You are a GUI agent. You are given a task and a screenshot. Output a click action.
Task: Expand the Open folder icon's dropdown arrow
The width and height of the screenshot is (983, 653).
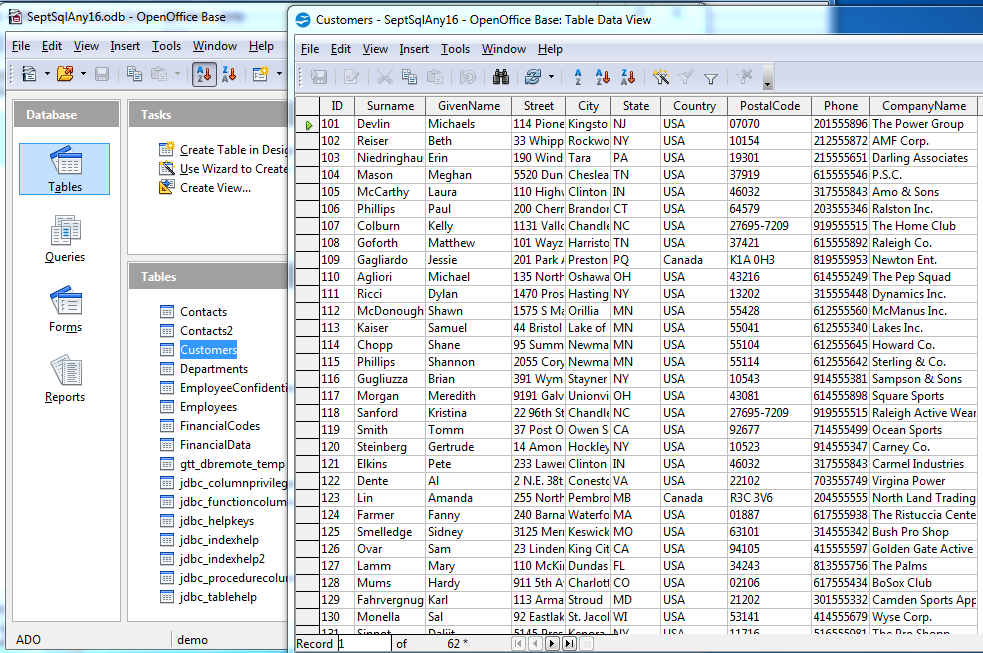tap(83, 74)
